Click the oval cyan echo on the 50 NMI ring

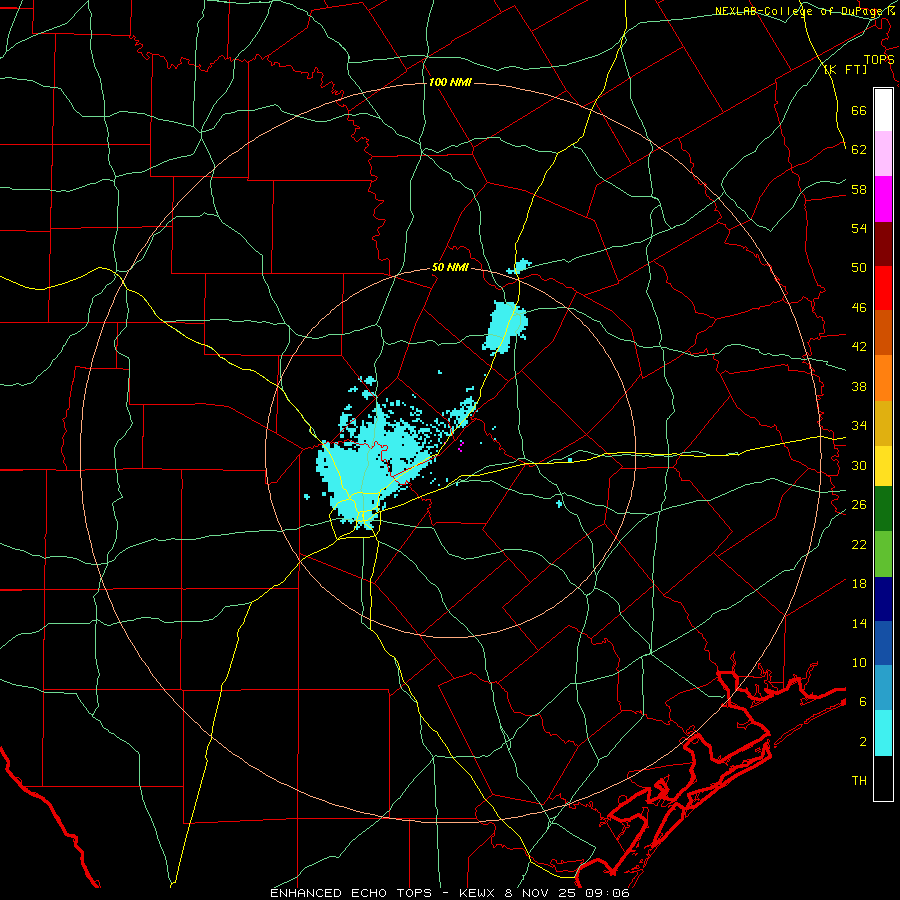pos(505,327)
